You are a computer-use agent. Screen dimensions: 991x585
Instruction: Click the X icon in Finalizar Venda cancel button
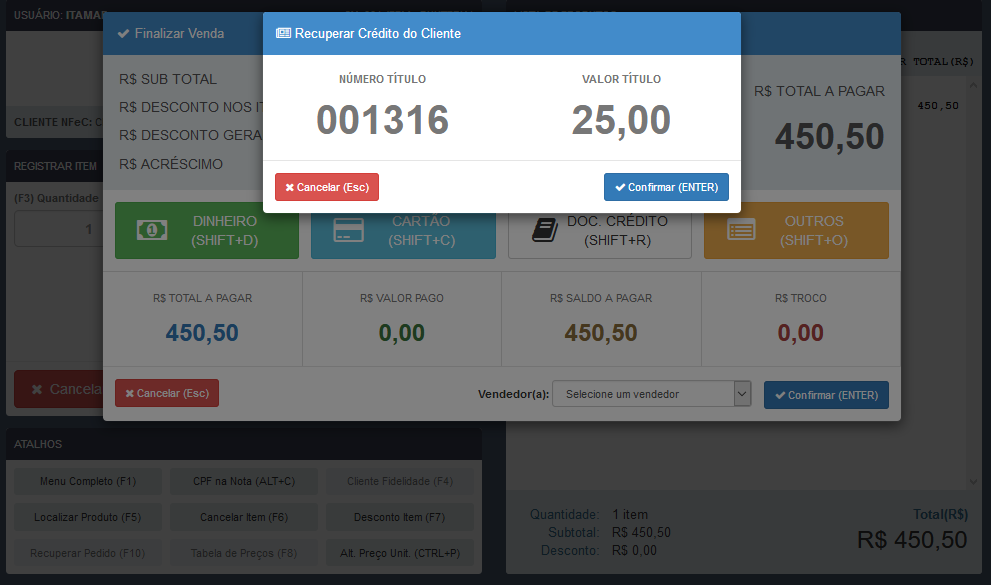pyautogui.click(x=130, y=394)
